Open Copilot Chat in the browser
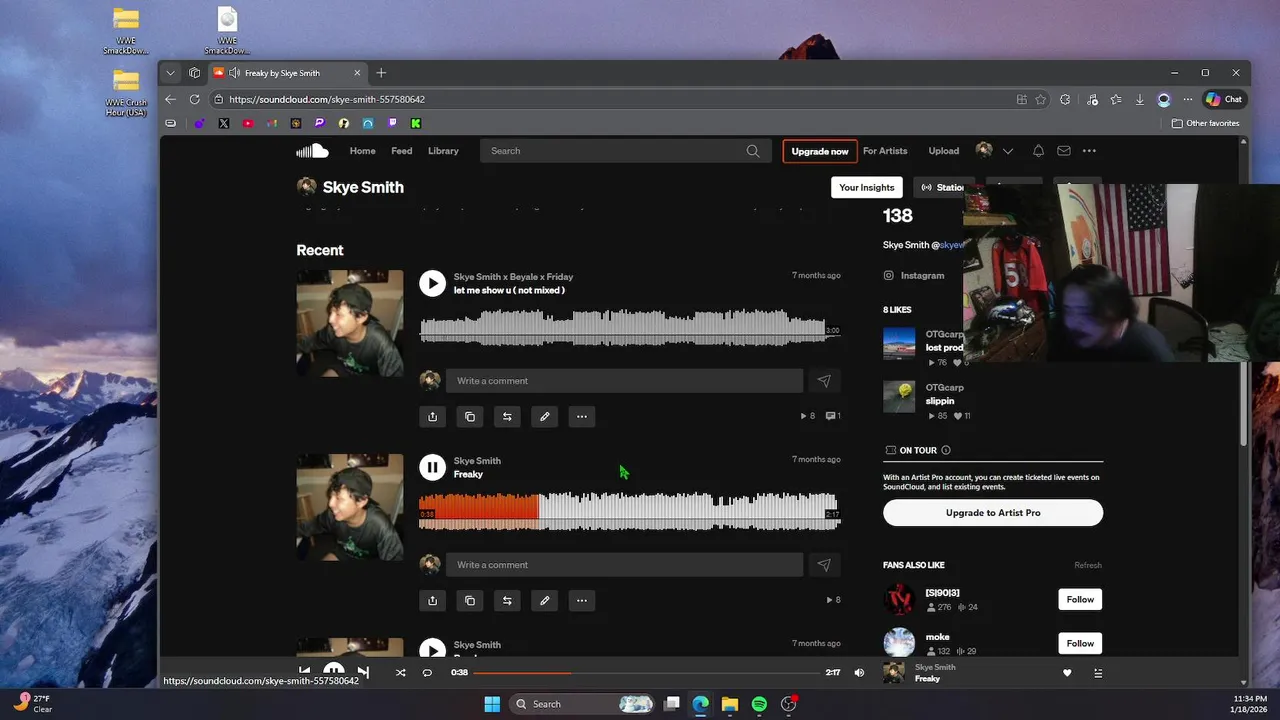The height and width of the screenshot is (720, 1280). click(1224, 99)
